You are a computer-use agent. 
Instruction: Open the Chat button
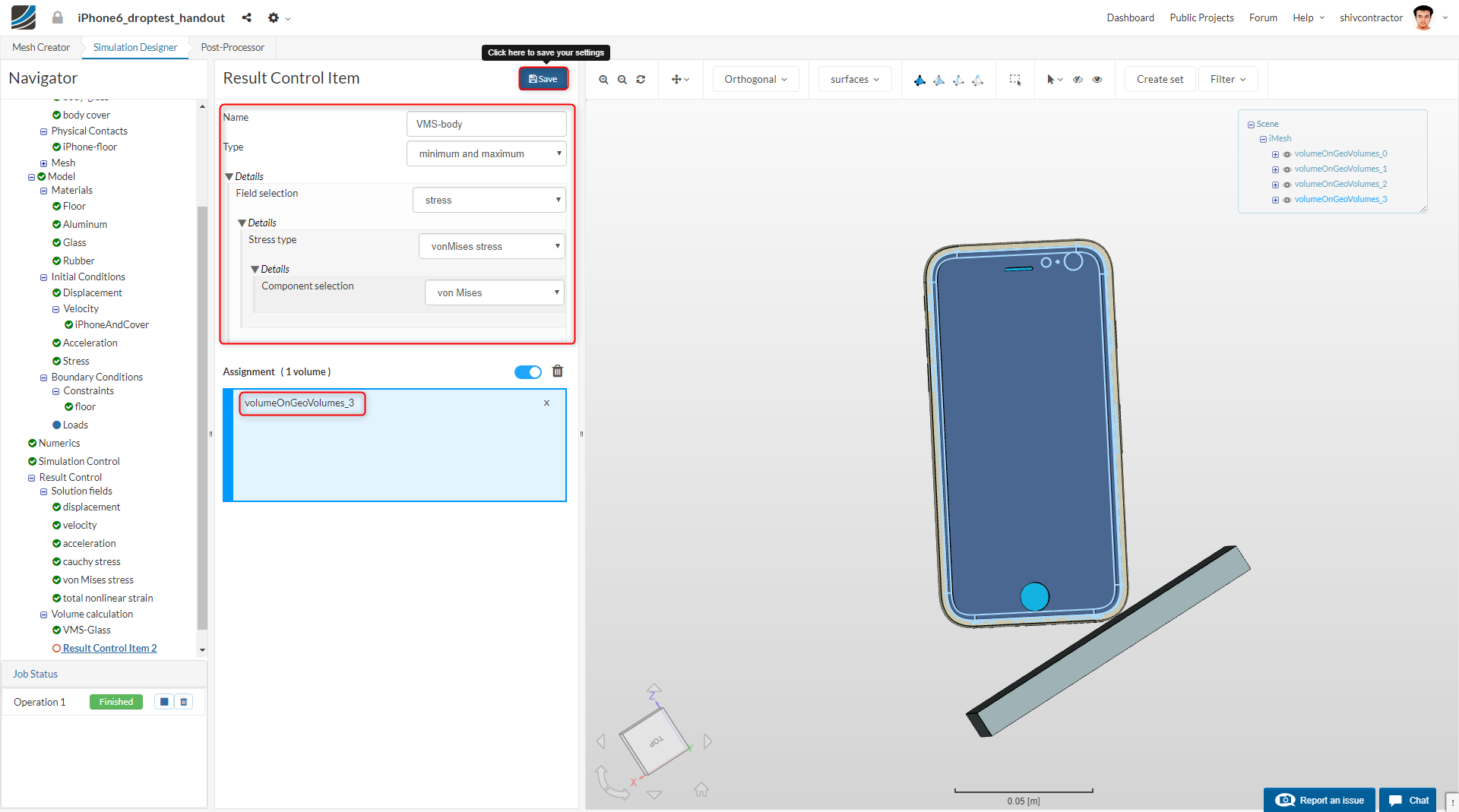click(1407, 800)
